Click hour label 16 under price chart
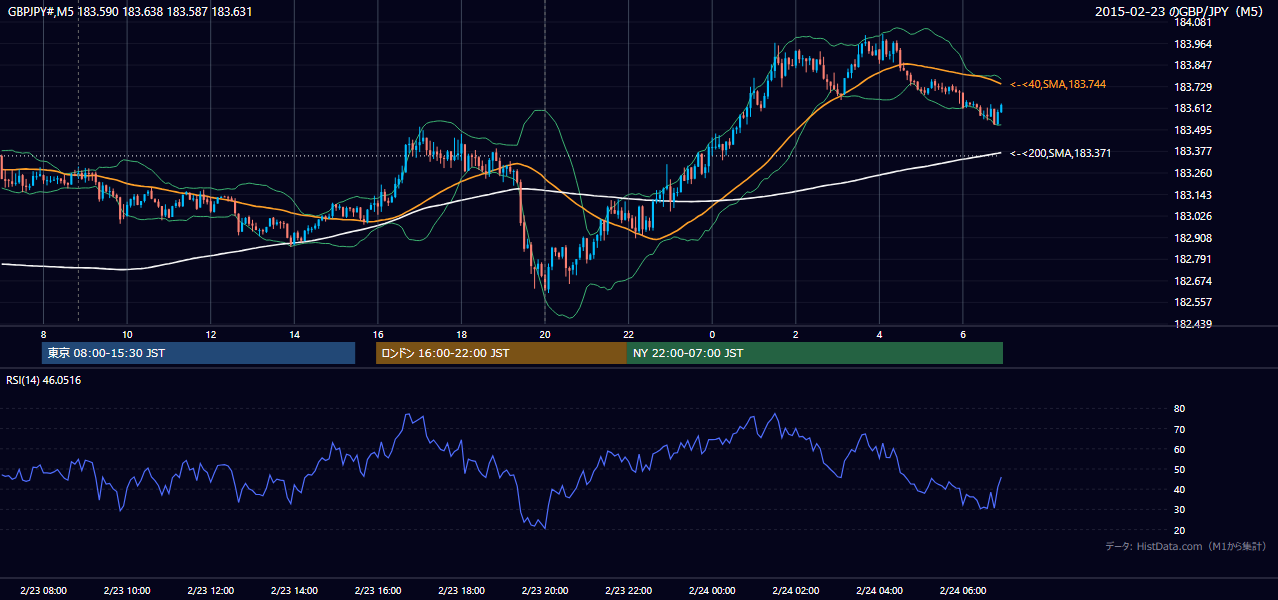The width and height of the screenshot is (1278, 600). pos(377,334)
